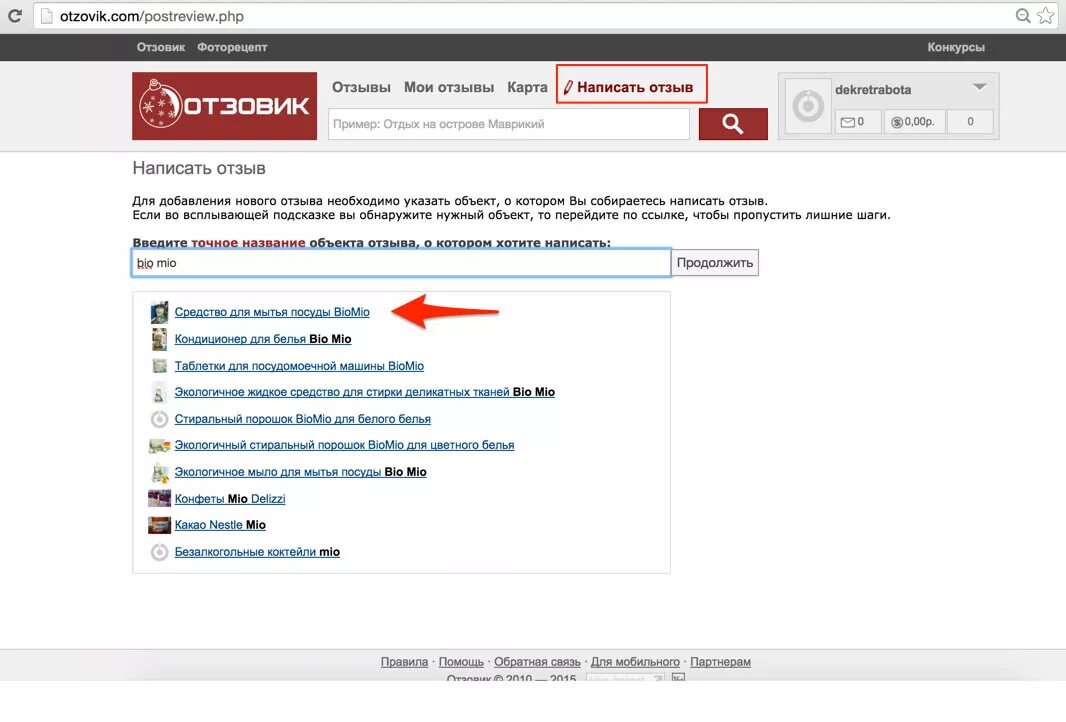Click thumbnail beside Какао Nestle Mio

tap(159, 525)
